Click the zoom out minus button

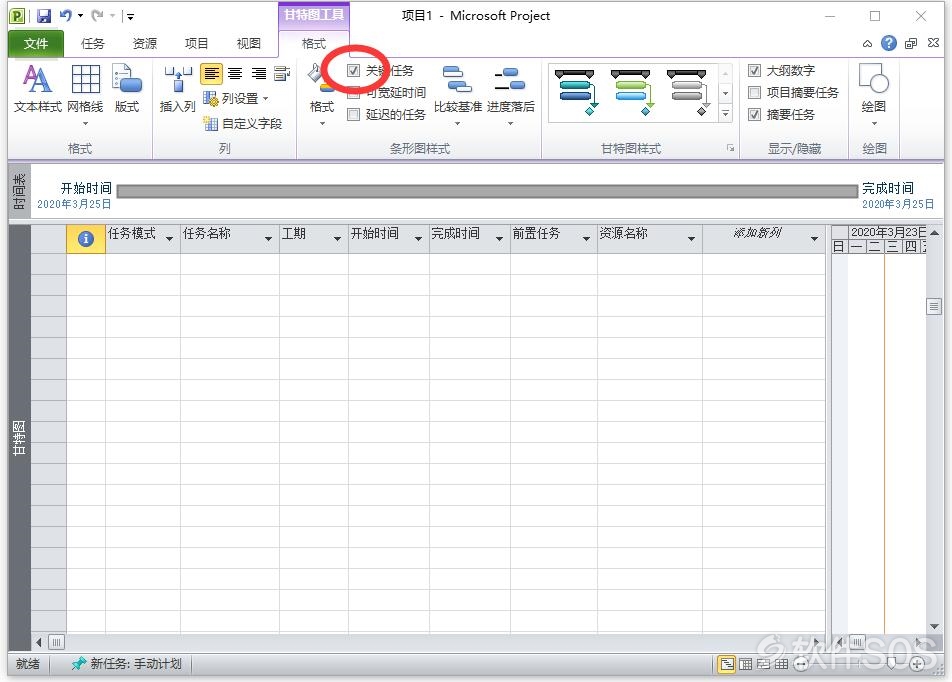pos(801,664)
